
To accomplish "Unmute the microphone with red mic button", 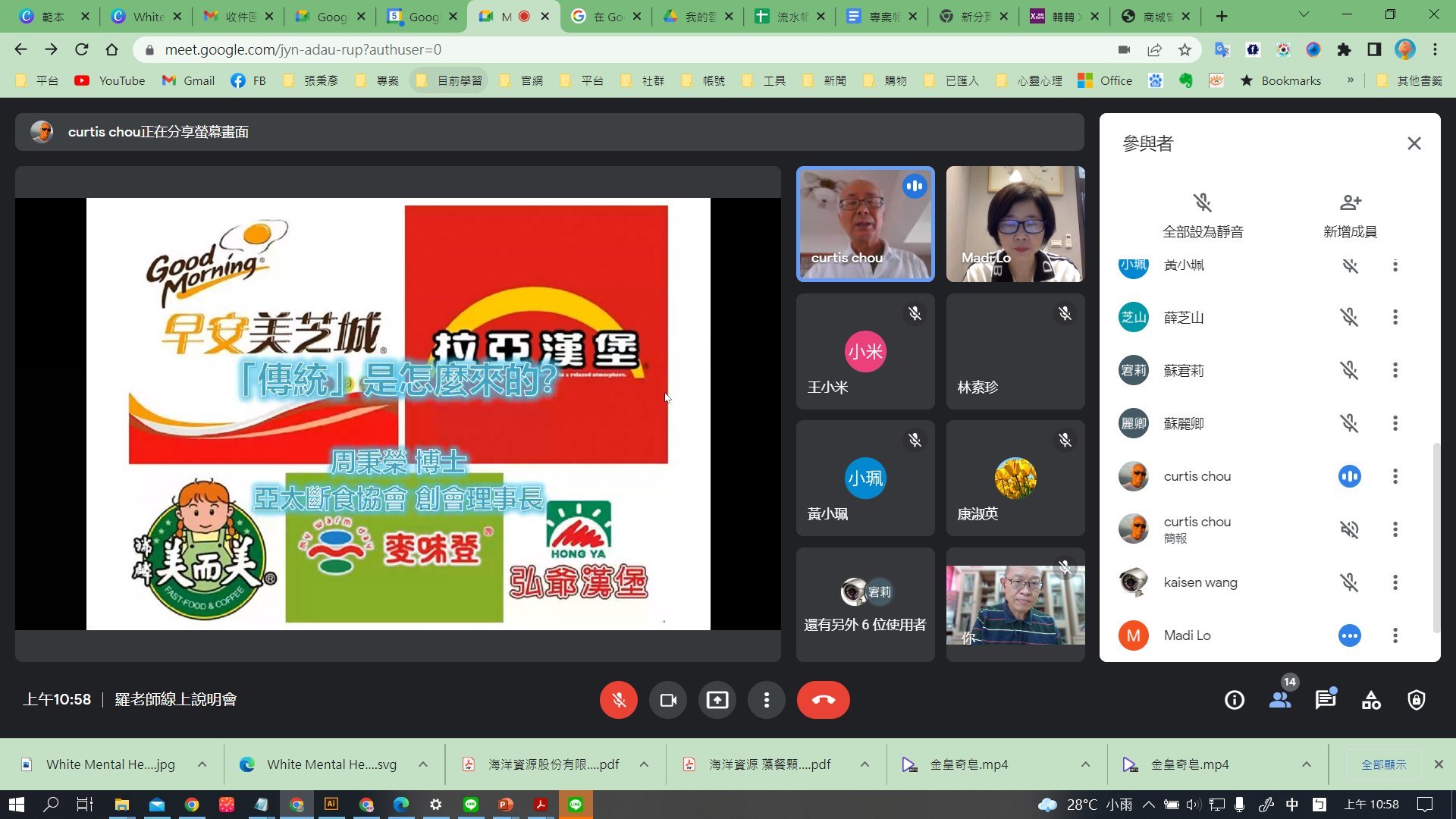I will 619,700.
